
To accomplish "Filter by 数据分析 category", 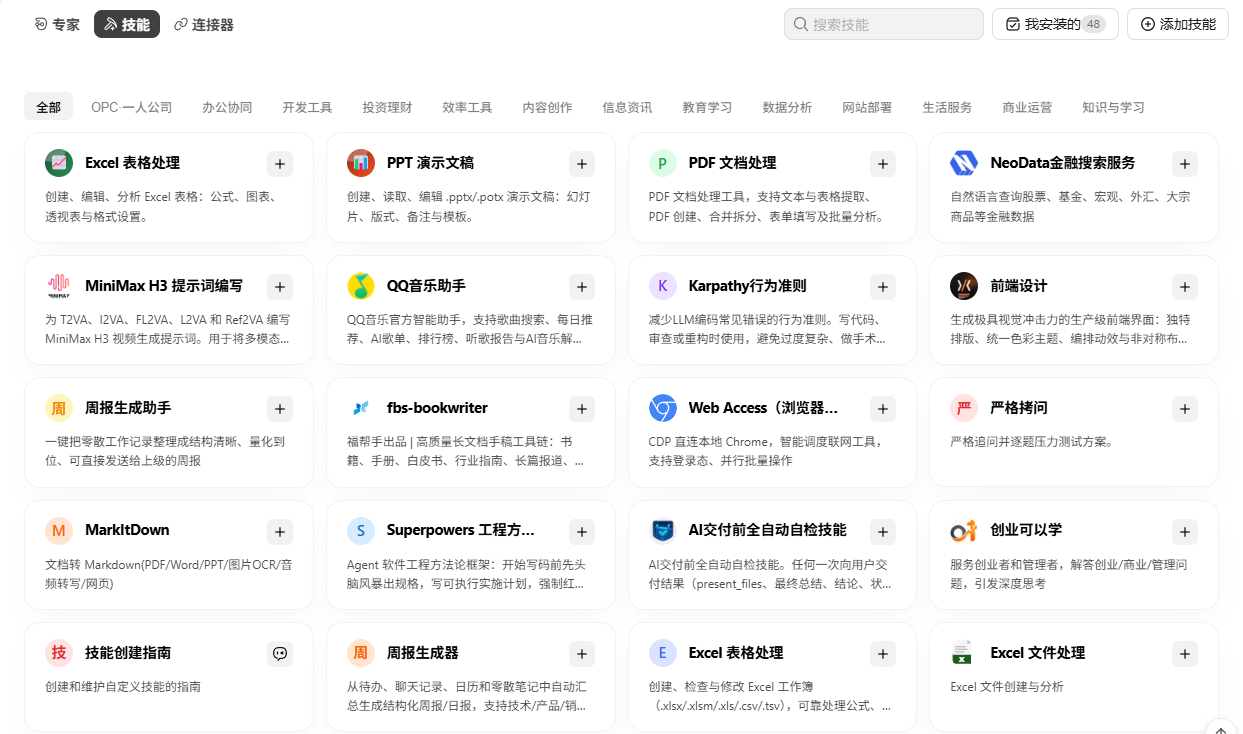I will point(787,107).
